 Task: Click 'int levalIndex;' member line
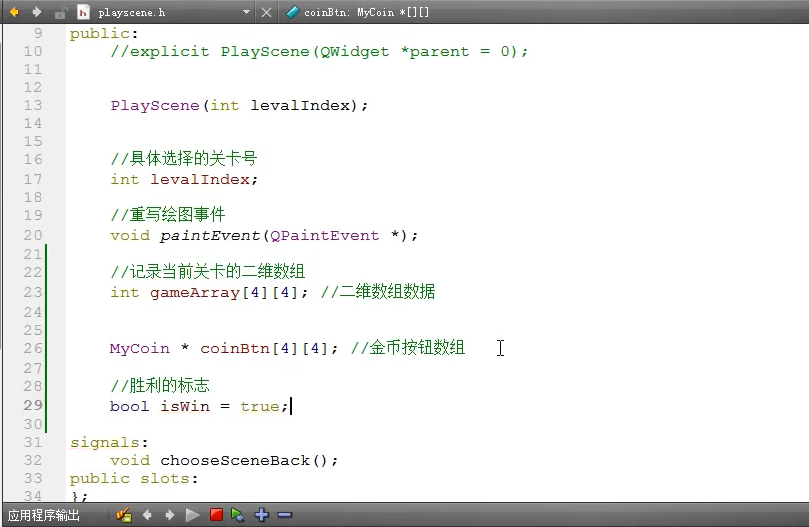click(x=184, y=179)
